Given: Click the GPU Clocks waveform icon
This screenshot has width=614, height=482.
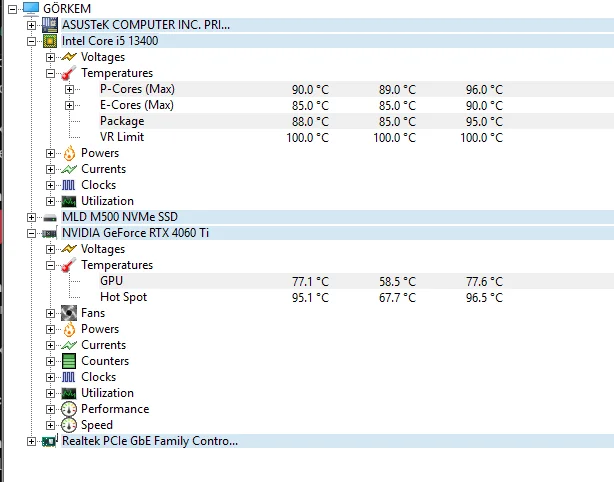Looking at the screenshot, I should click(x=69, y=377).
